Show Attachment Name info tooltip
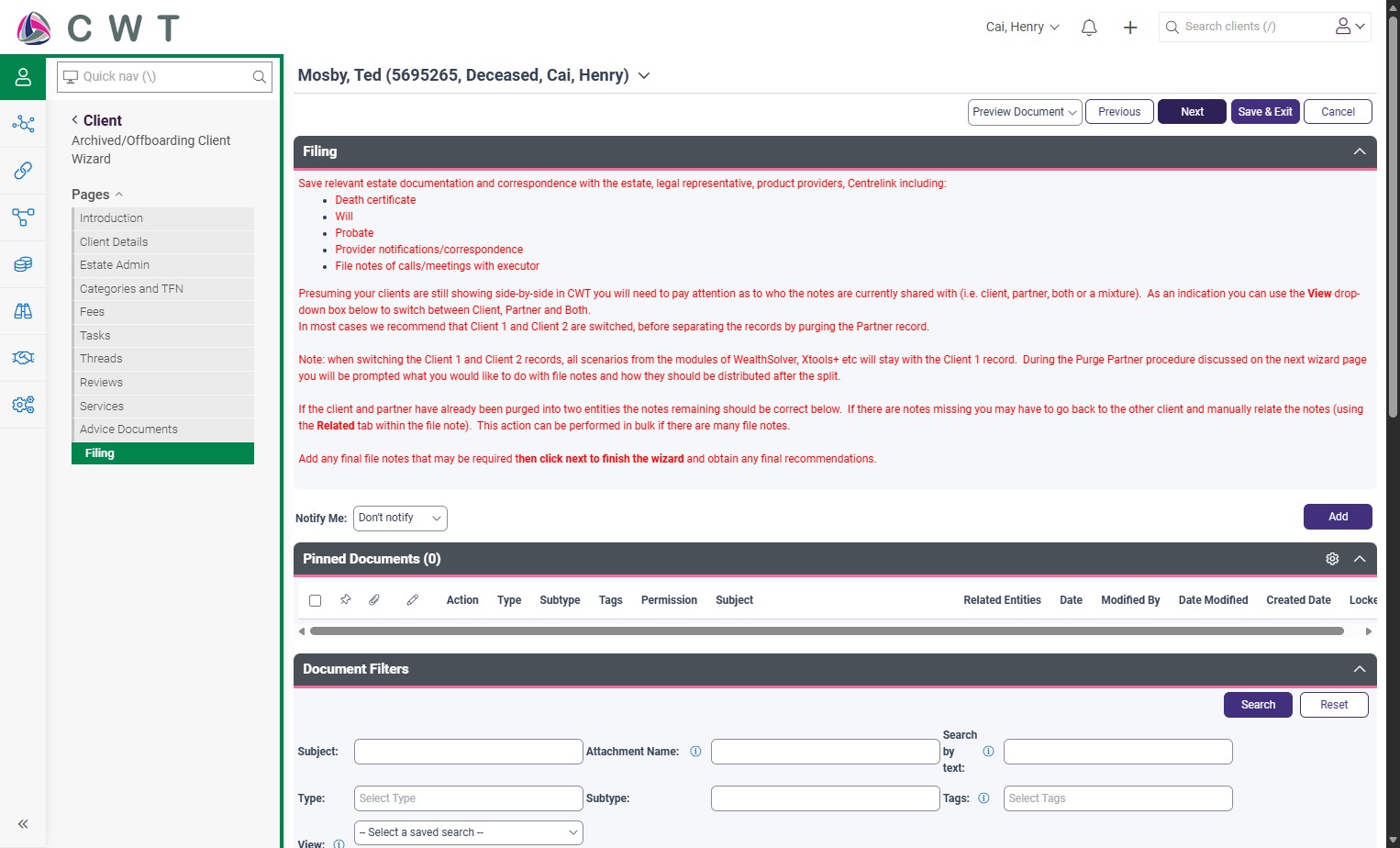This screenshot has height=848, width=1400. click(x=695, y=752)
